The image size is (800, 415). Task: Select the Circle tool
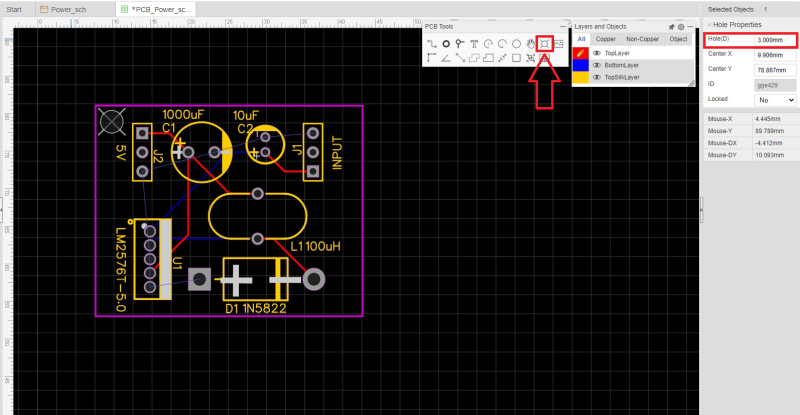point(516,44)
